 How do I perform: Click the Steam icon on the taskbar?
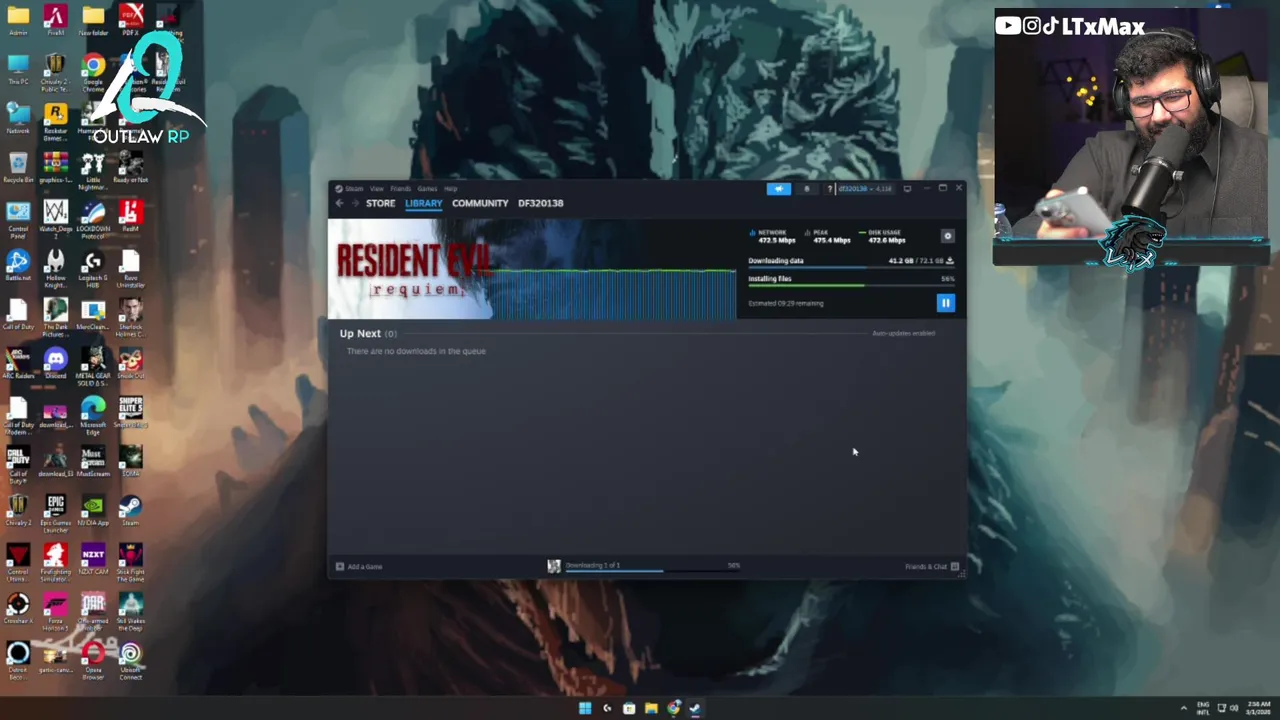click(x=695, y=708)
